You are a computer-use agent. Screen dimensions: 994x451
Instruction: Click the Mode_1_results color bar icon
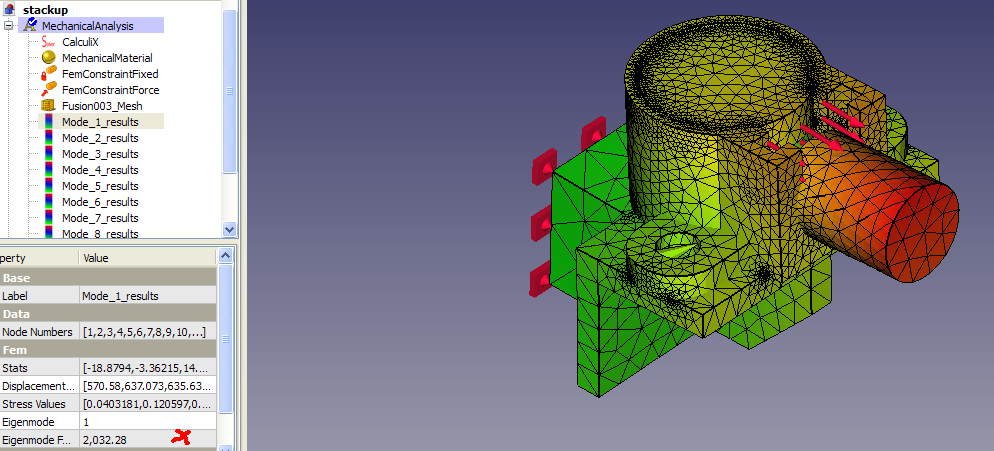48,122
